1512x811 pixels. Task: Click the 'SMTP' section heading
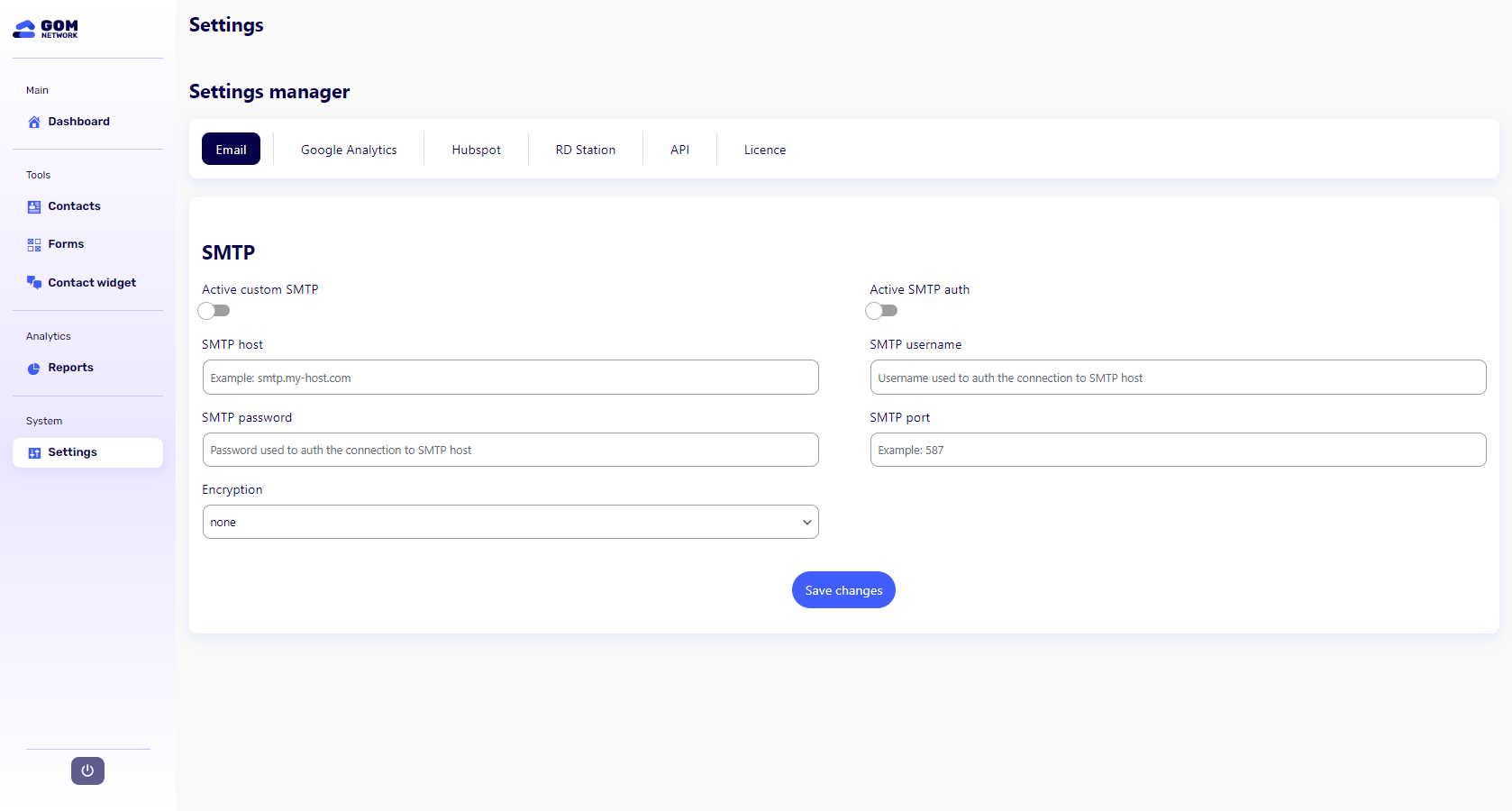pos(229,252)
